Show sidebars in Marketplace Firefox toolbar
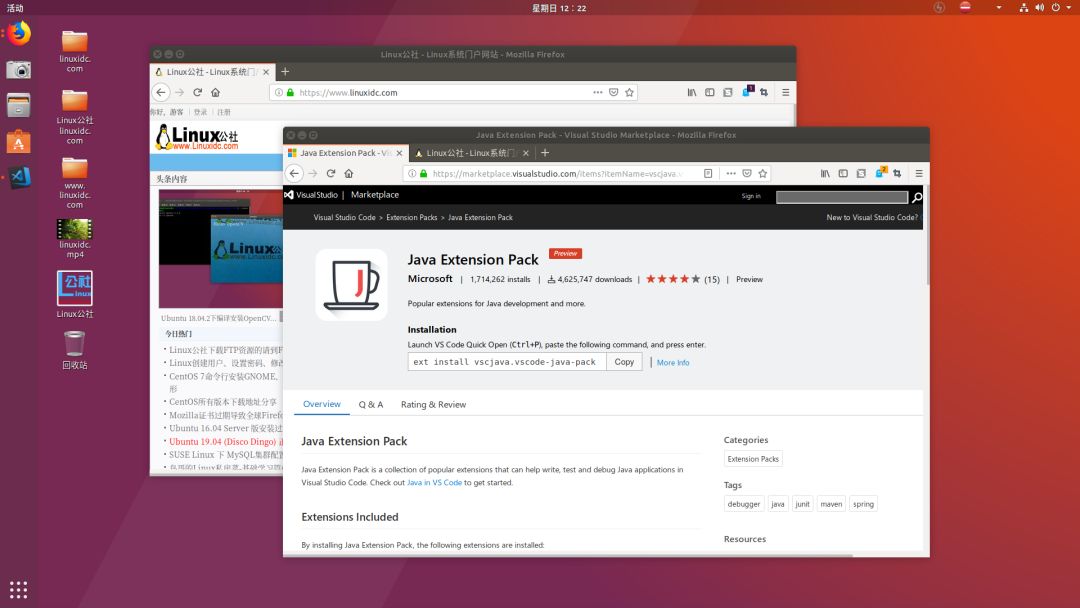Image resolution: width=1080 pixels, height=608 pixels. 843,174
